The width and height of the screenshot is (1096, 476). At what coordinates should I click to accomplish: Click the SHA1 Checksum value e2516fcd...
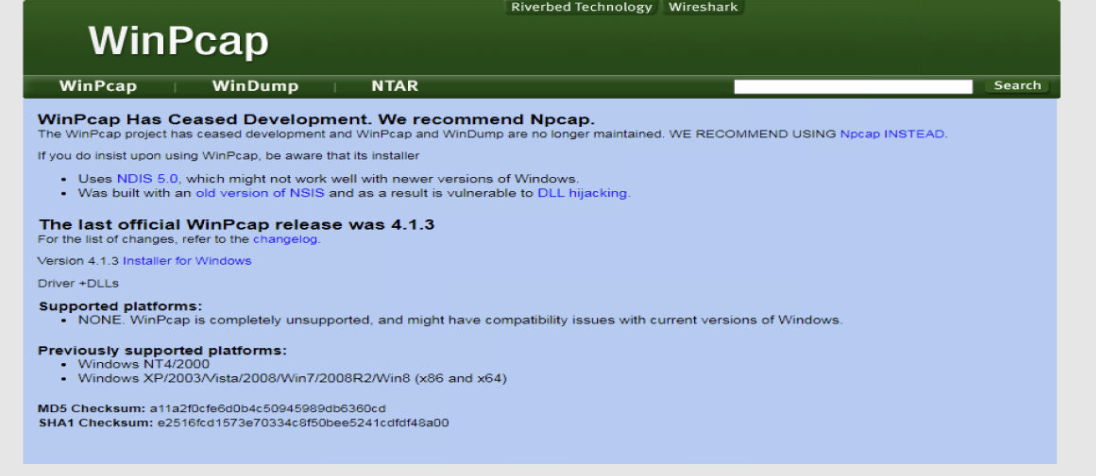pos(303,423)
